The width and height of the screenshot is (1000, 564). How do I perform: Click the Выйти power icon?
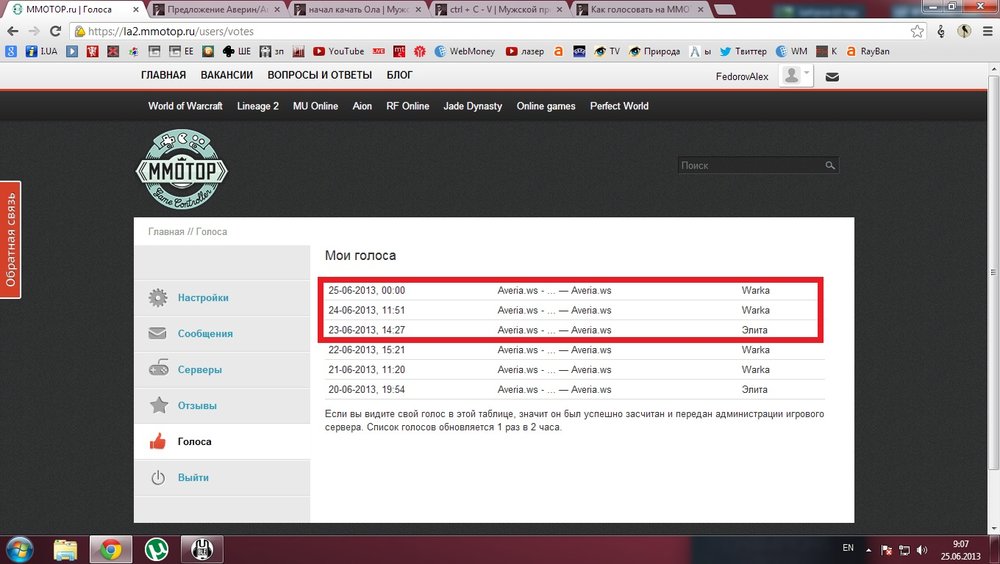(158, 478)
